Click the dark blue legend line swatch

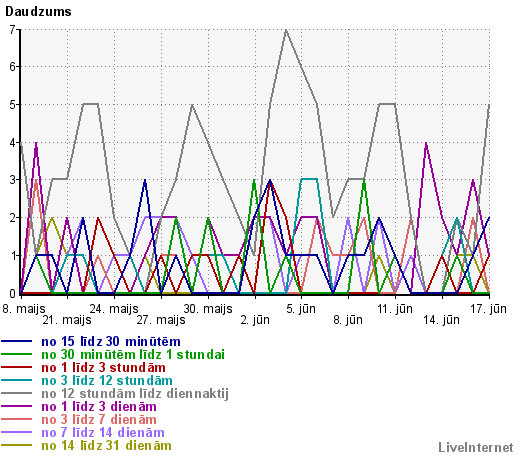point(17,341)
